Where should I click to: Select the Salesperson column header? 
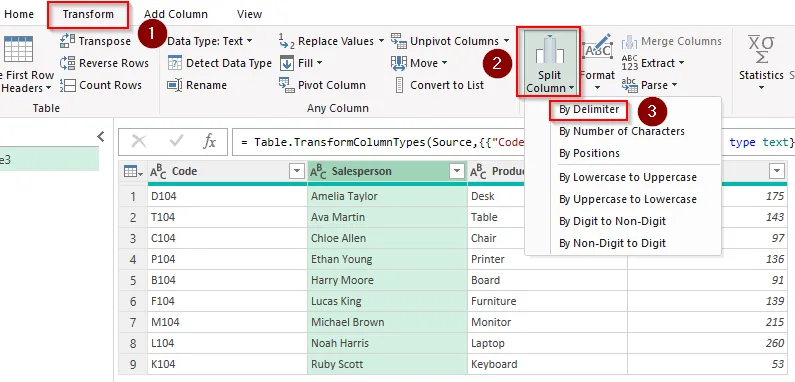(387, 172)
